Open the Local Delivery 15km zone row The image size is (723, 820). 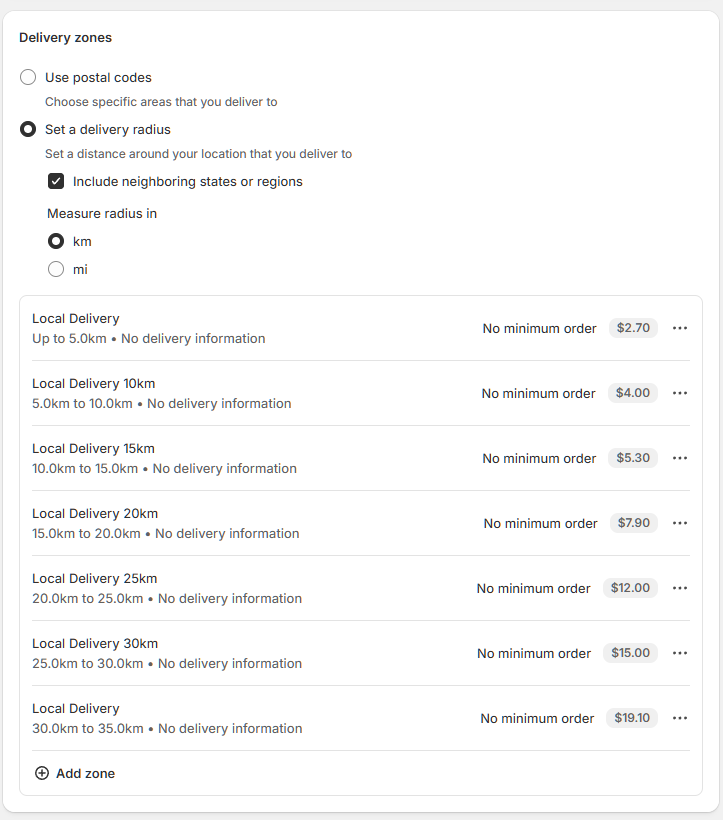(x=93, y=449)
